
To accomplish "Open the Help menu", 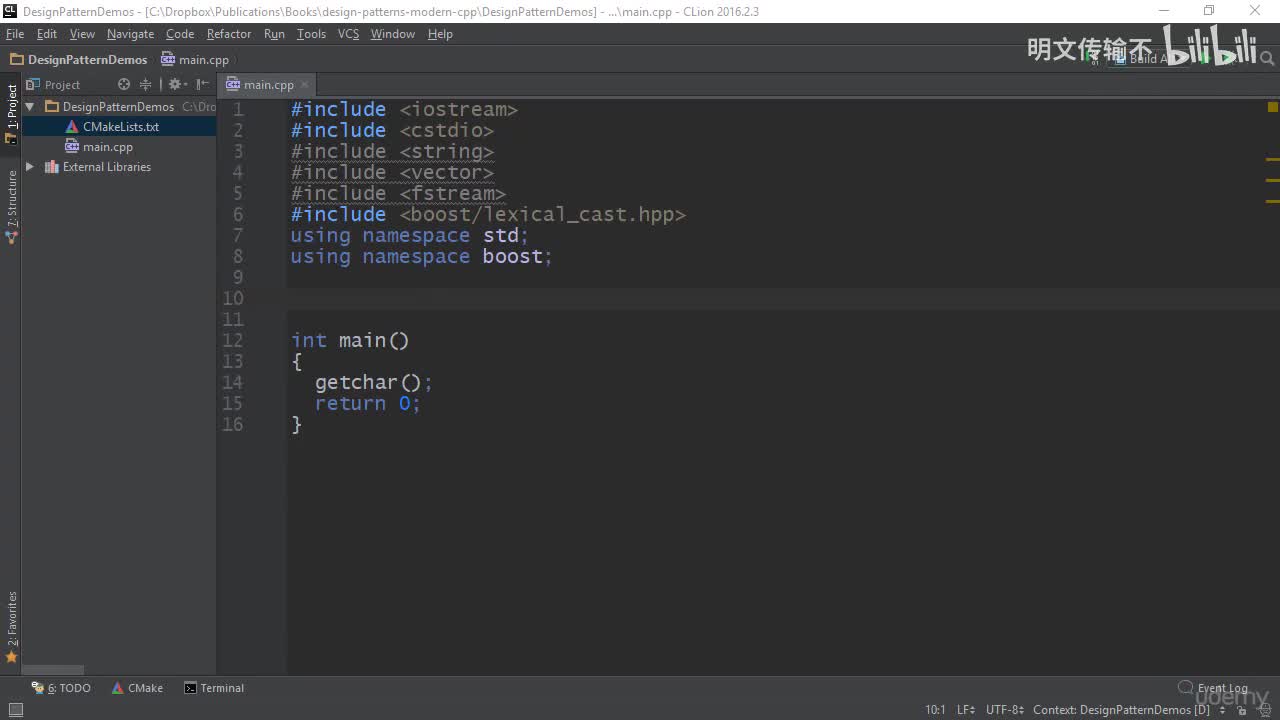I will click(440, 34).
